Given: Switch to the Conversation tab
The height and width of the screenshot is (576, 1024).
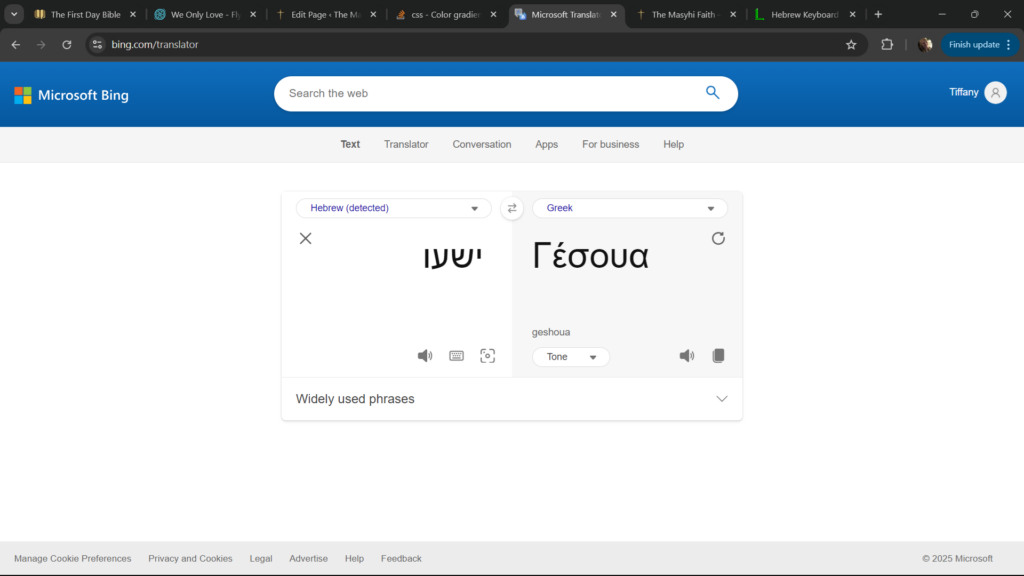Looking at the screenshot, I should [x=481, y=144].
